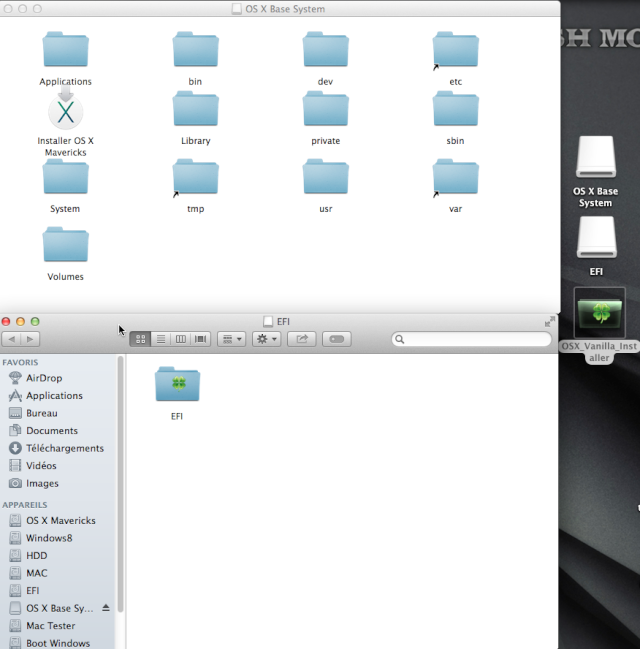Eject the OS X Base System volume
This screenshot has height=649, width=640.
coord(106,608)
